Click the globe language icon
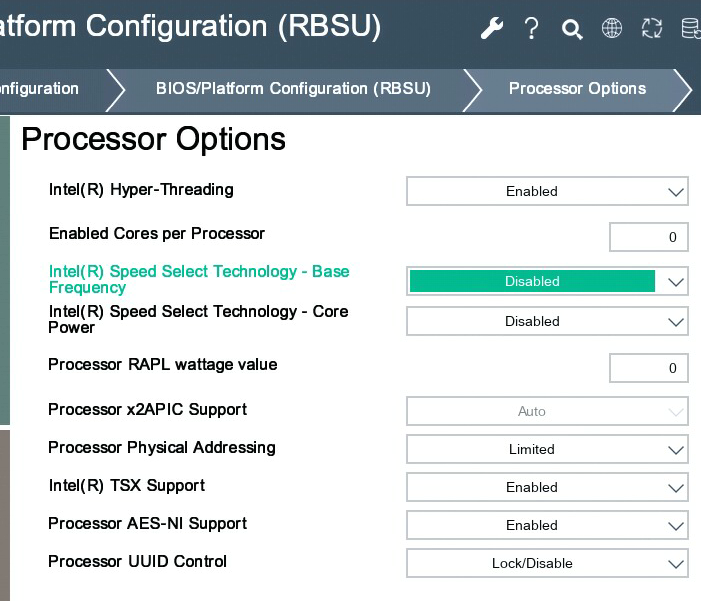This screenshot has width=701, height=601. click(x=612, y=29)
